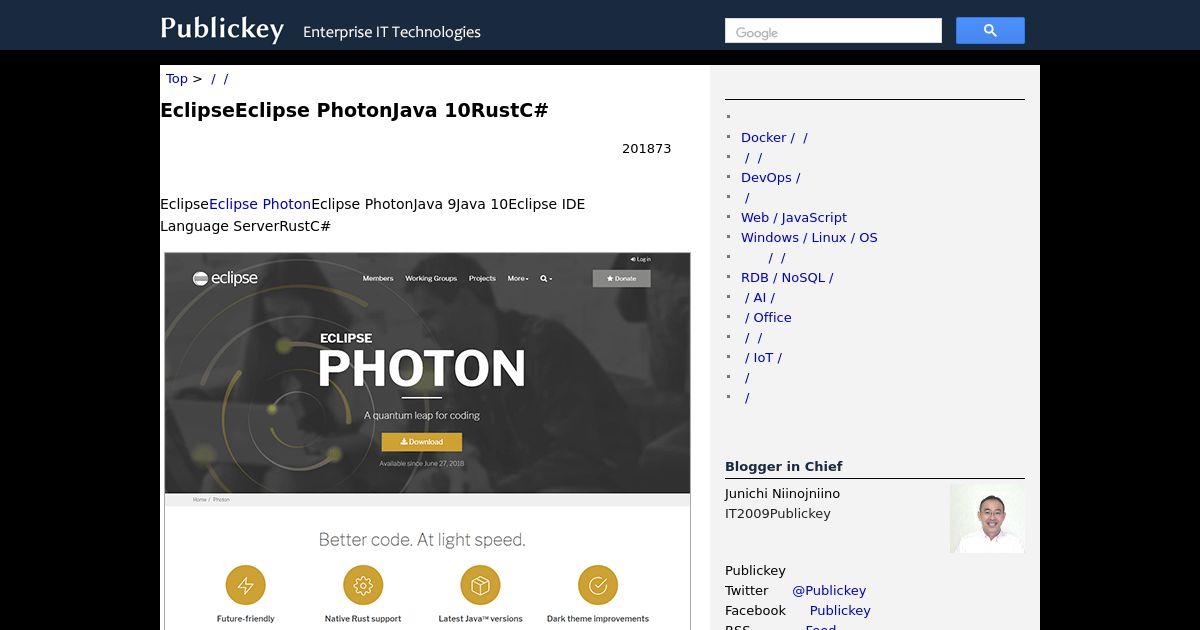Viewport: 1200px width, 630px height.
Task: Click the search magnifier in Eclipse nav
Action: click(x=546, y=279)
